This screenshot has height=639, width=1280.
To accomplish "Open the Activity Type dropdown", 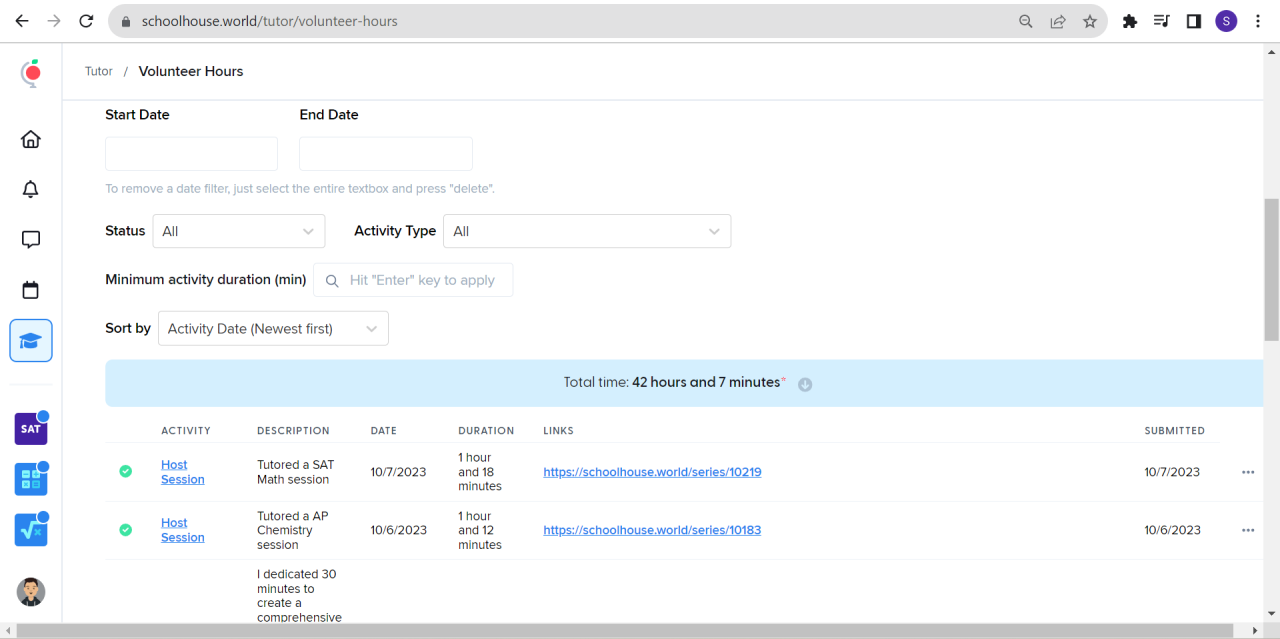I will (587, 231).
